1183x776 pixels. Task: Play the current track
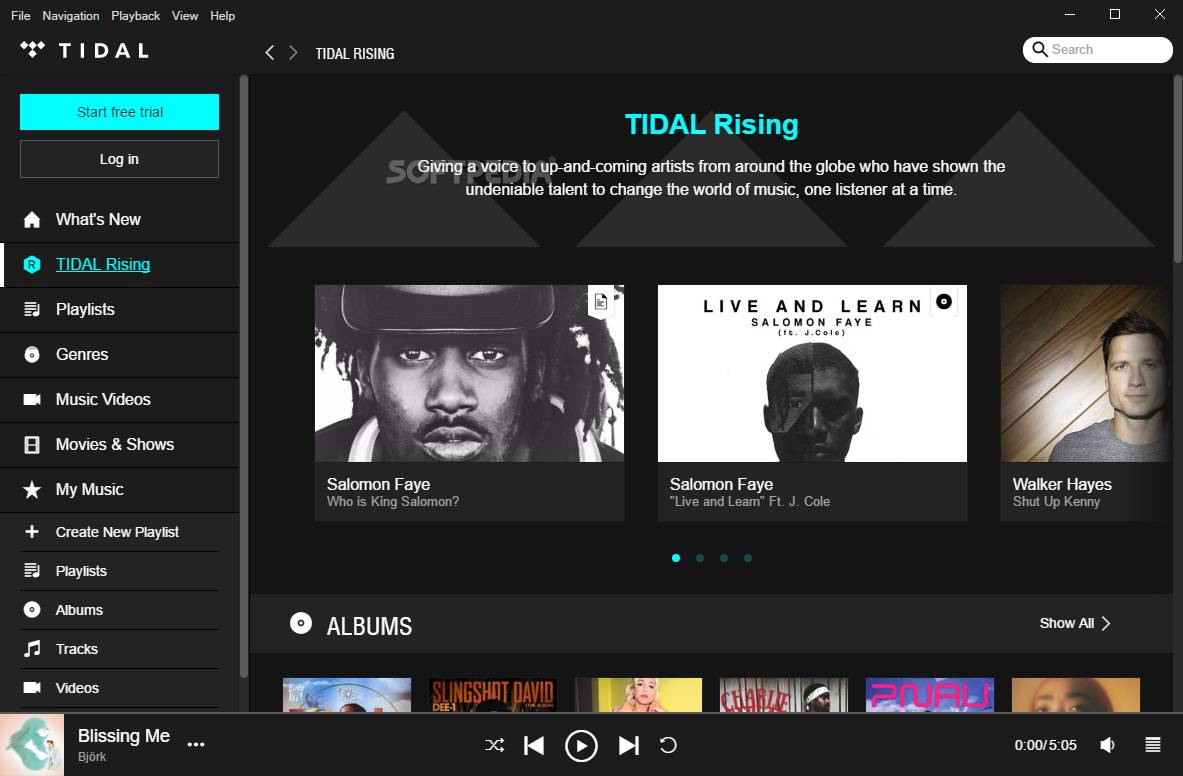[x=581, y=746]
